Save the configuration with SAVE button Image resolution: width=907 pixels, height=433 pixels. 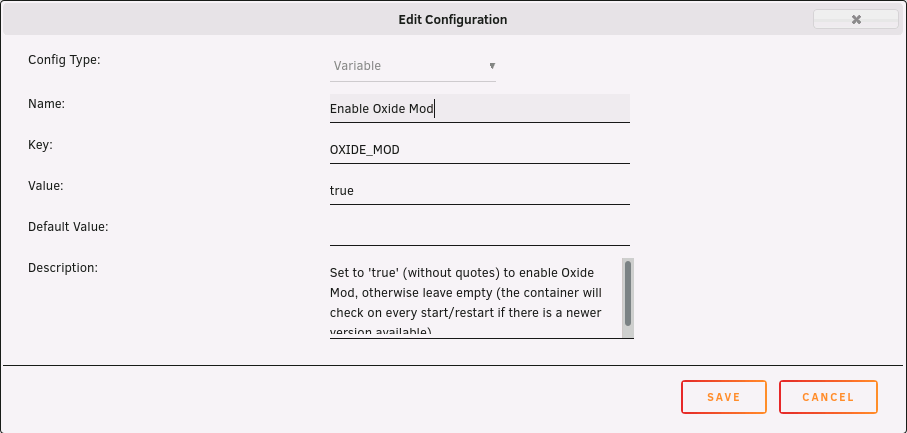click(x=724, y=397)
